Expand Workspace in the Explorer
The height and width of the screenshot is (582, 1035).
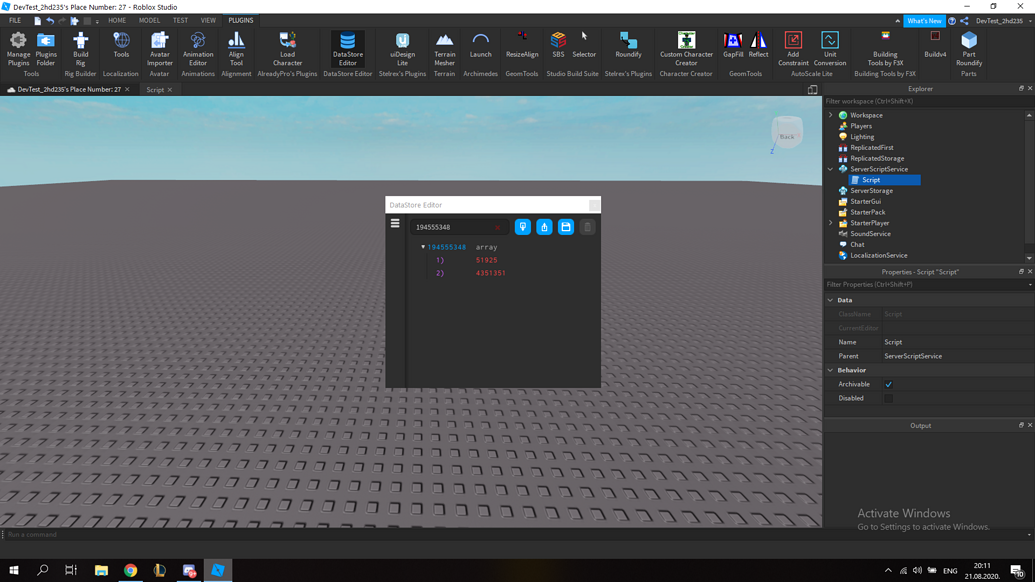pyautogui.click(x=829, y=114)
